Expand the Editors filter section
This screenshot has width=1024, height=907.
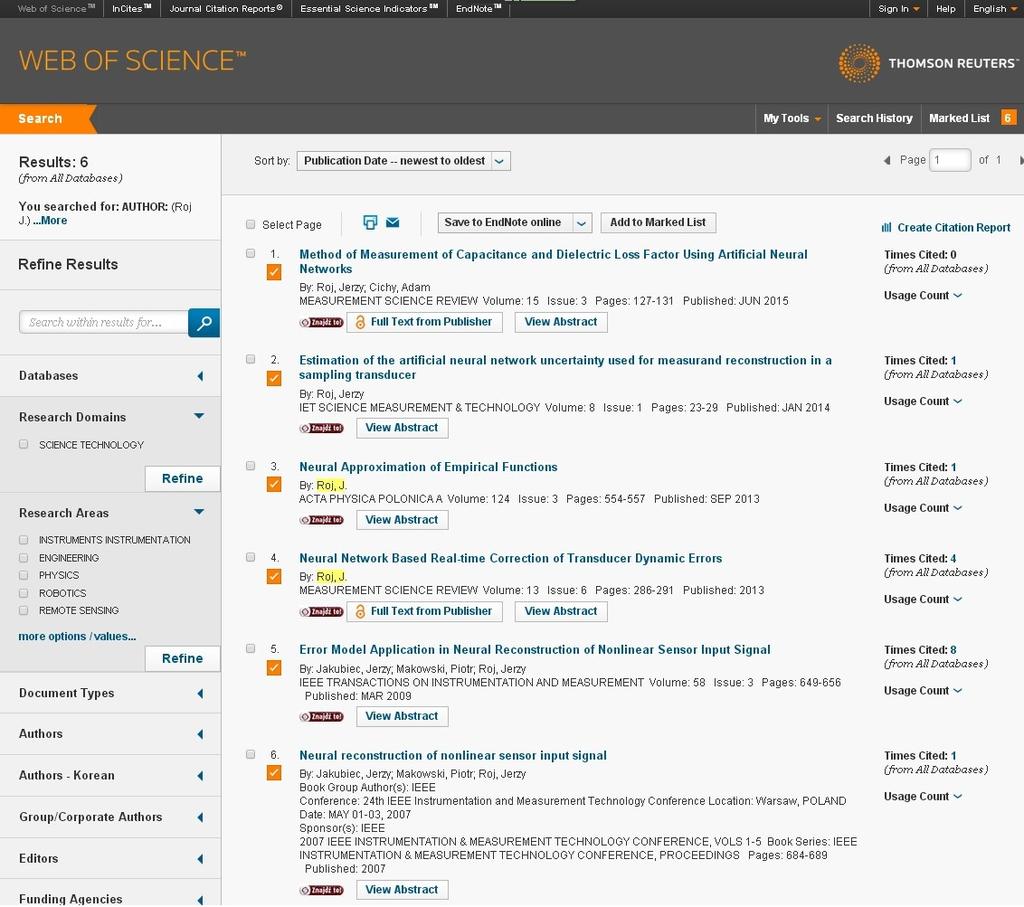pyautogui.click(x=200, y=859)
